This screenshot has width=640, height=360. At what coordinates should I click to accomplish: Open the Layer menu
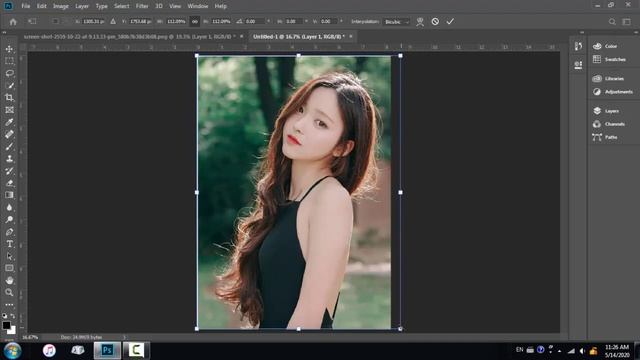(x=82, y=6)
